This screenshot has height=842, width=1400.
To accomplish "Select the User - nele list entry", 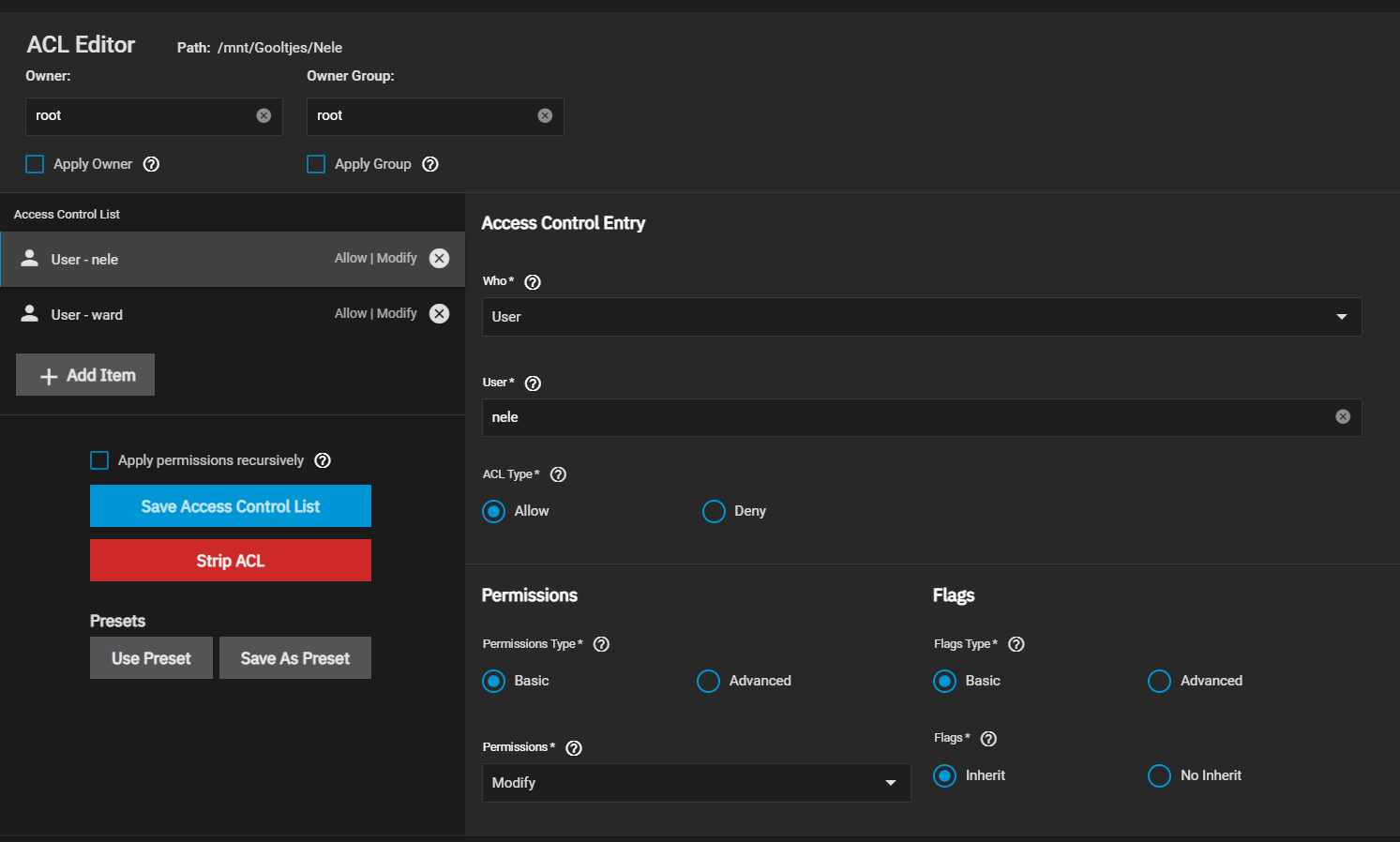I will (x=233, y=259).
